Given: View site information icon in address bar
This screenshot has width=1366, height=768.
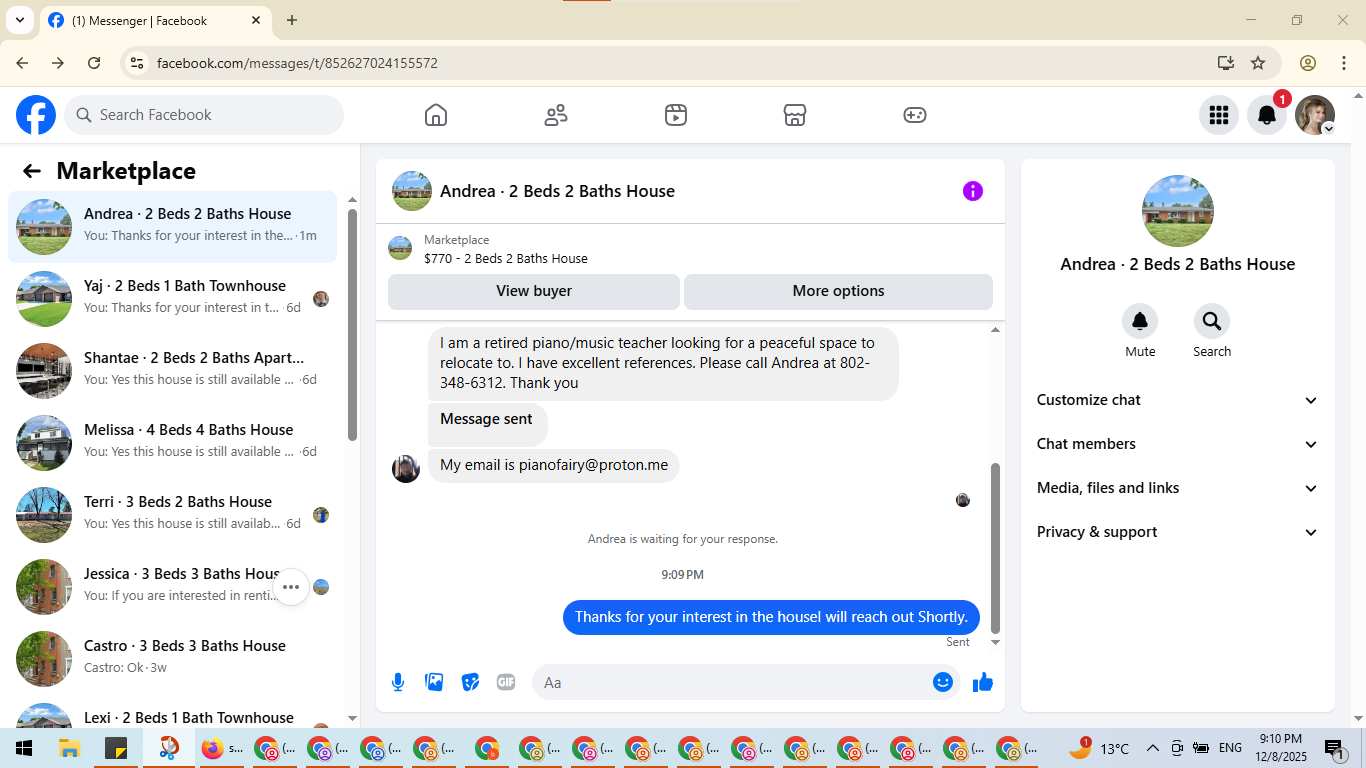Looking at the screenshot, I should [138, 63].
